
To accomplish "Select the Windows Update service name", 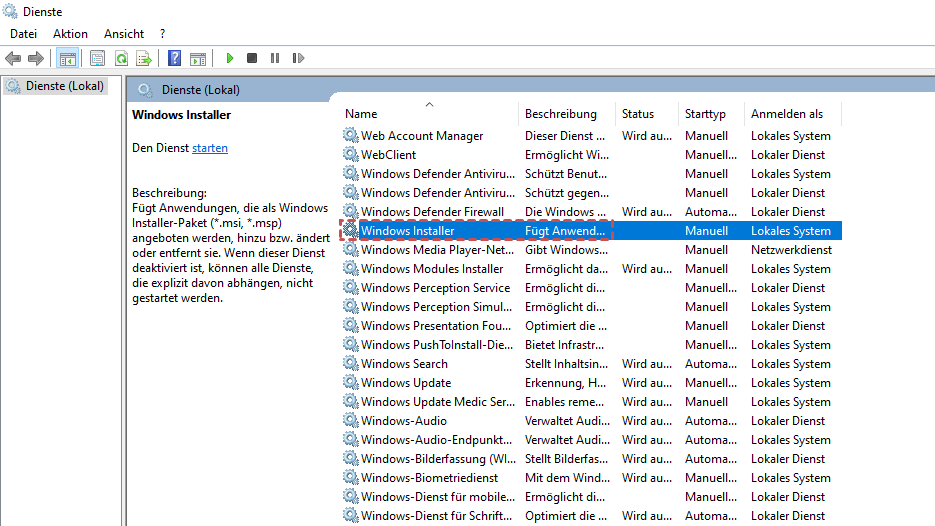I will point(405,383).
